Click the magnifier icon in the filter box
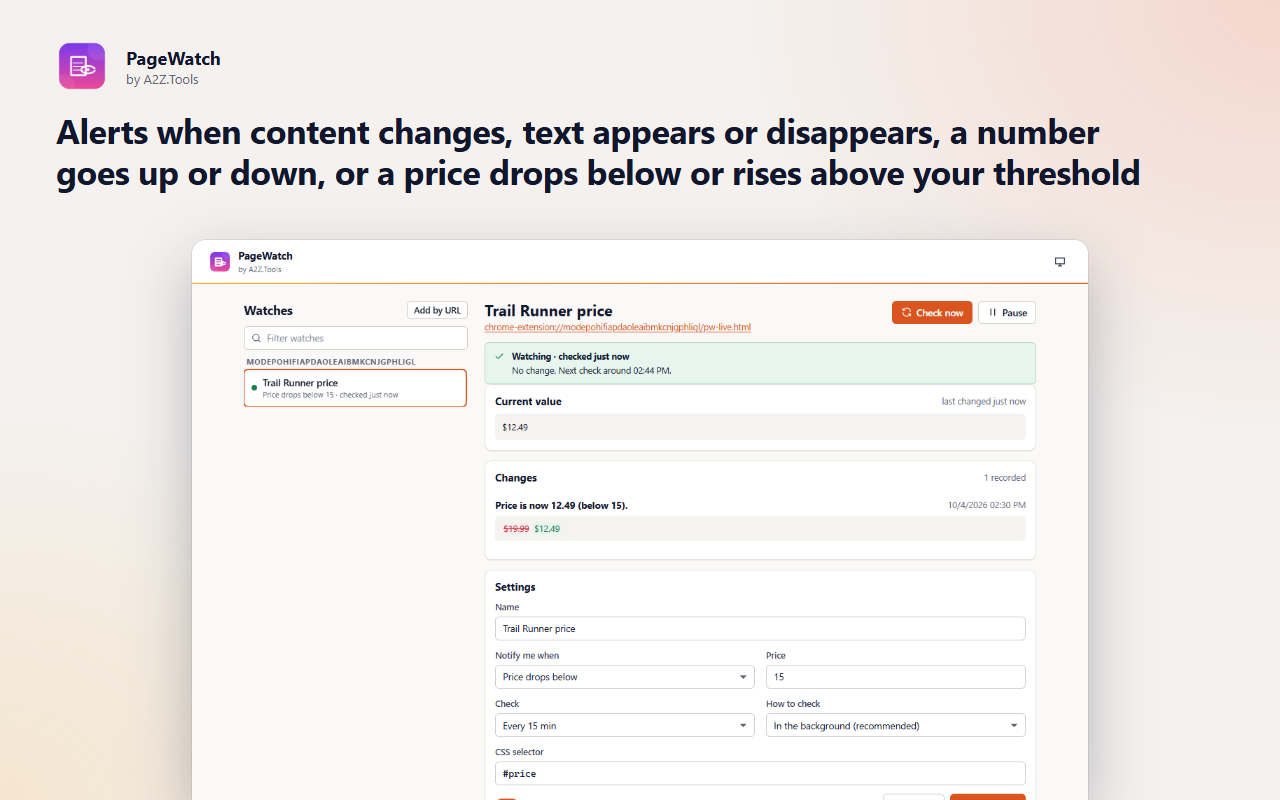Viewport: 1280px width, 800px height. (256, 338)
